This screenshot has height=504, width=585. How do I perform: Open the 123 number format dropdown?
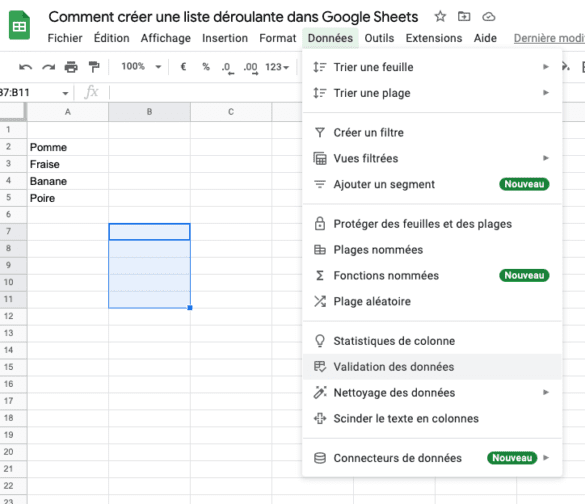277,67
